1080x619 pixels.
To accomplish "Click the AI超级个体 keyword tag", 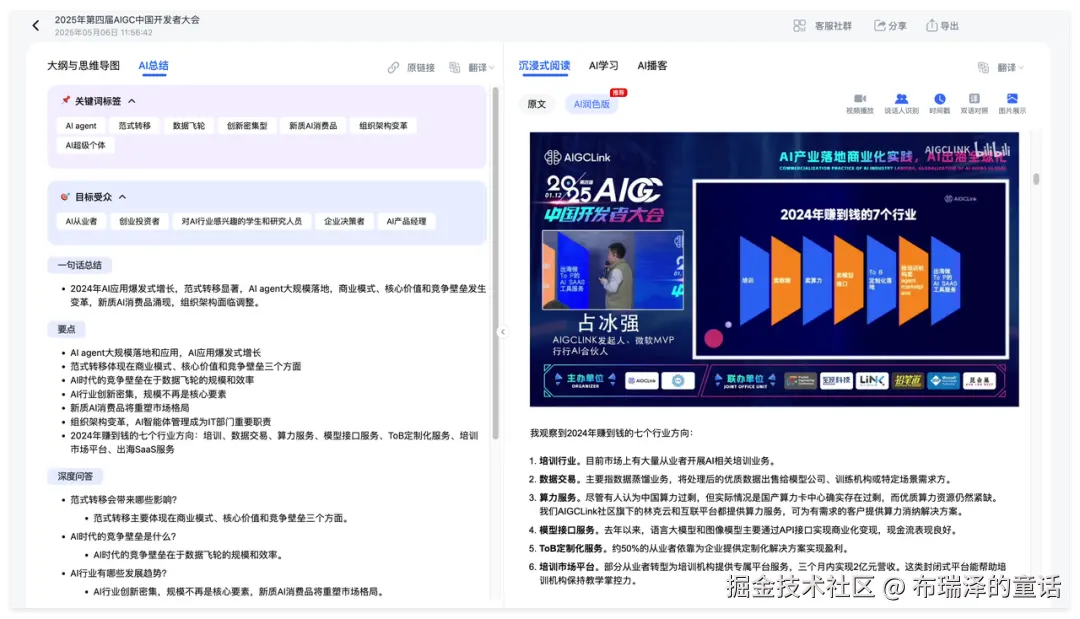I will 85,145.
